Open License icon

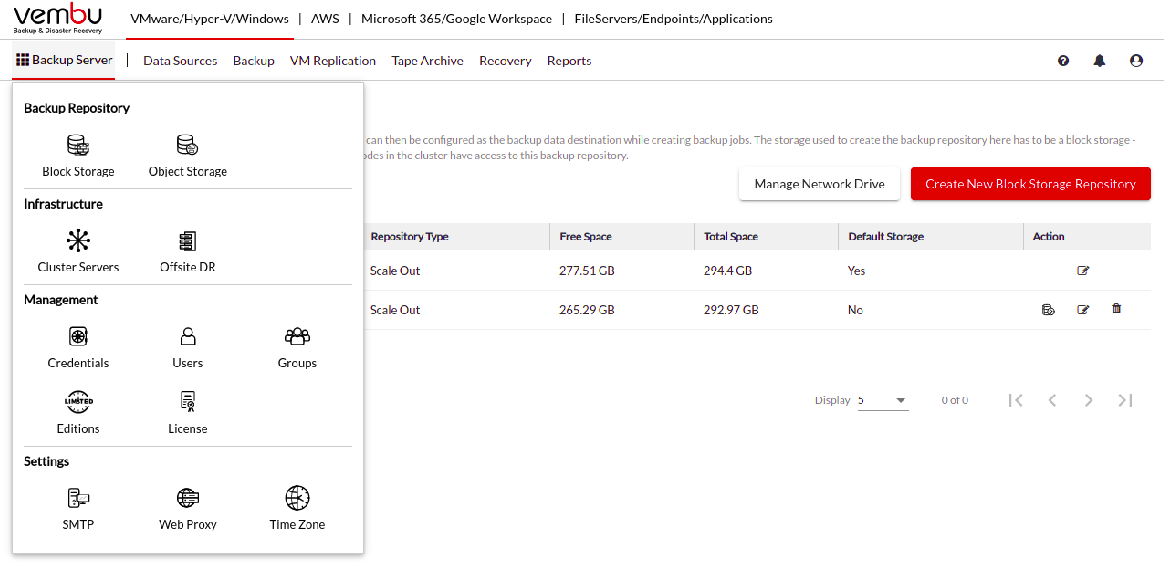point(187,402)
